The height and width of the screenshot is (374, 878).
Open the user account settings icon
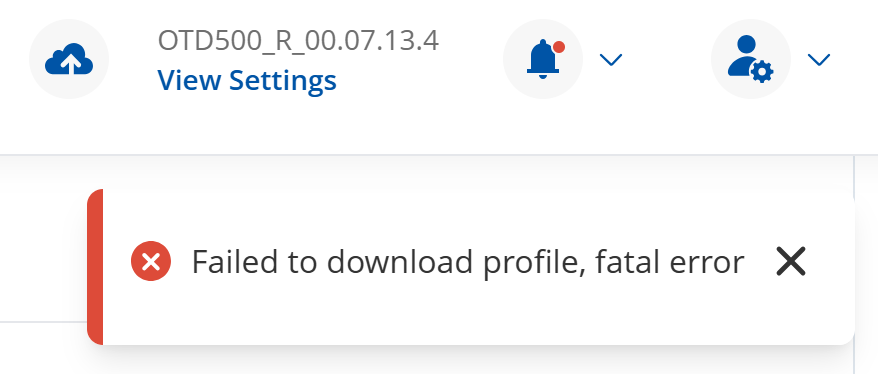(x=750, y=59)
